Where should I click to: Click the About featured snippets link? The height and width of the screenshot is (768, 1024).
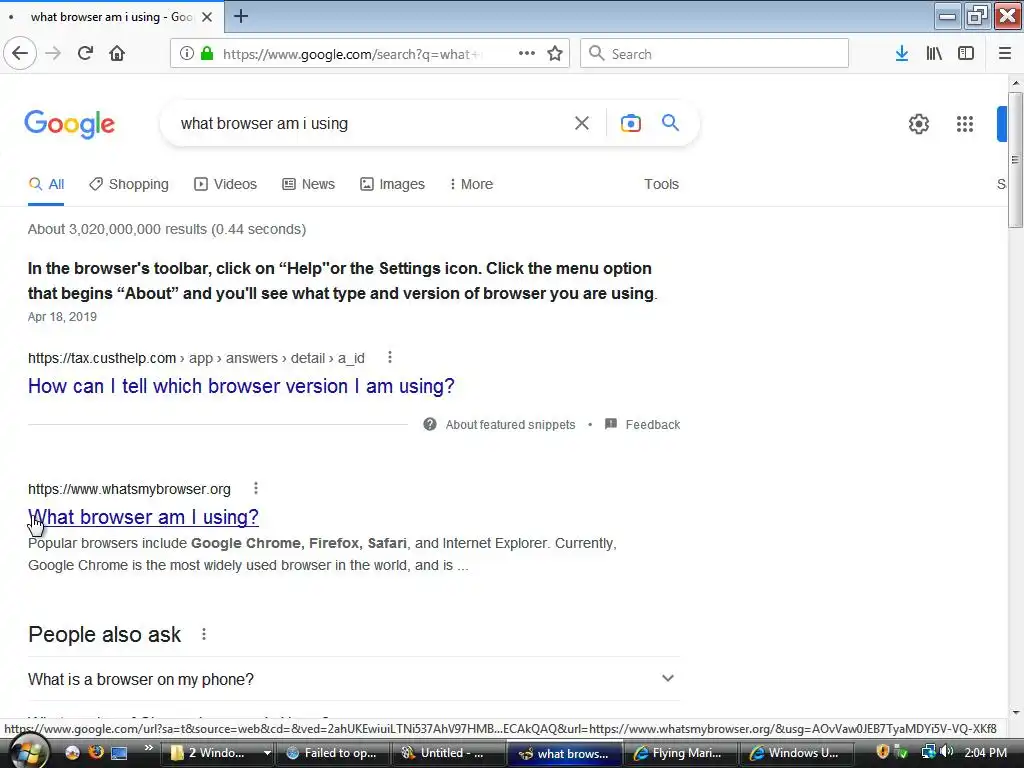511,424
